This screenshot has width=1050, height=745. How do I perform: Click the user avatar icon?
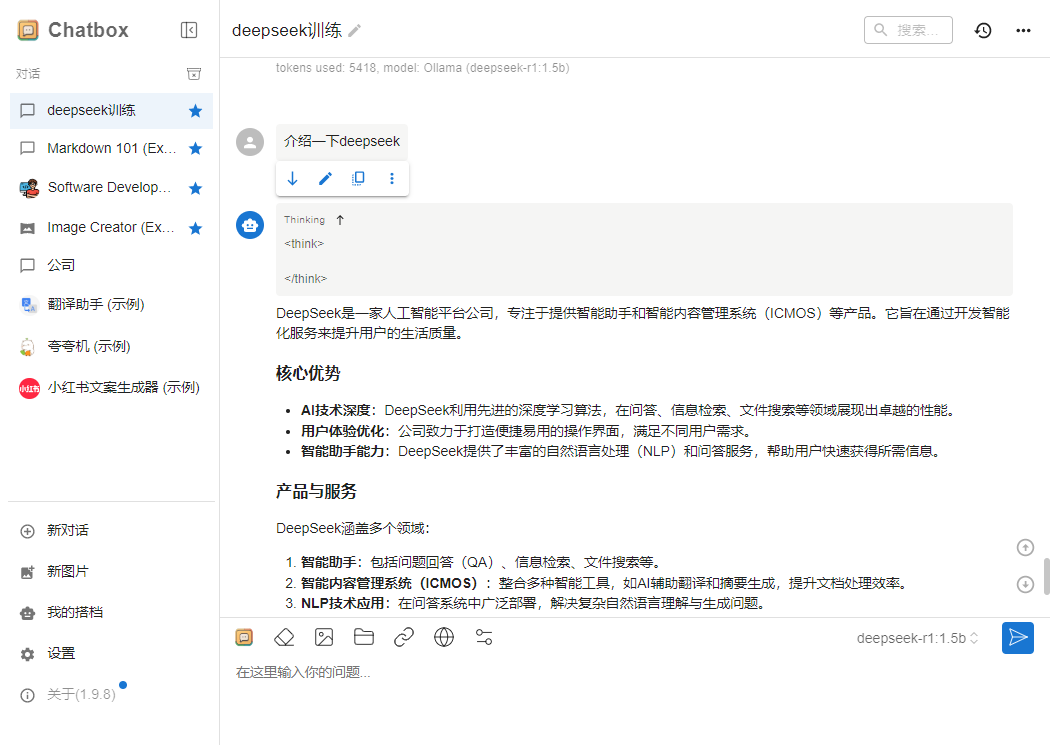pos(250,142)
